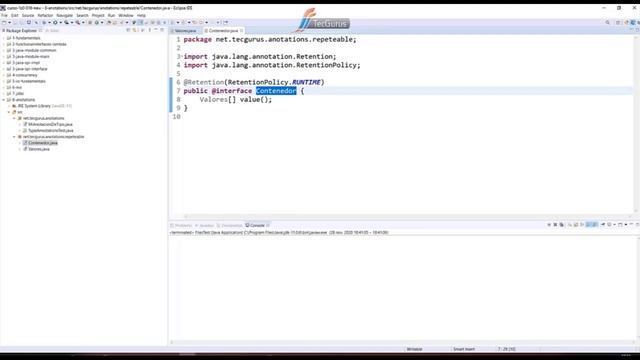
Task: Click Smart Insert in the status bar
Action: coord(464,349)
